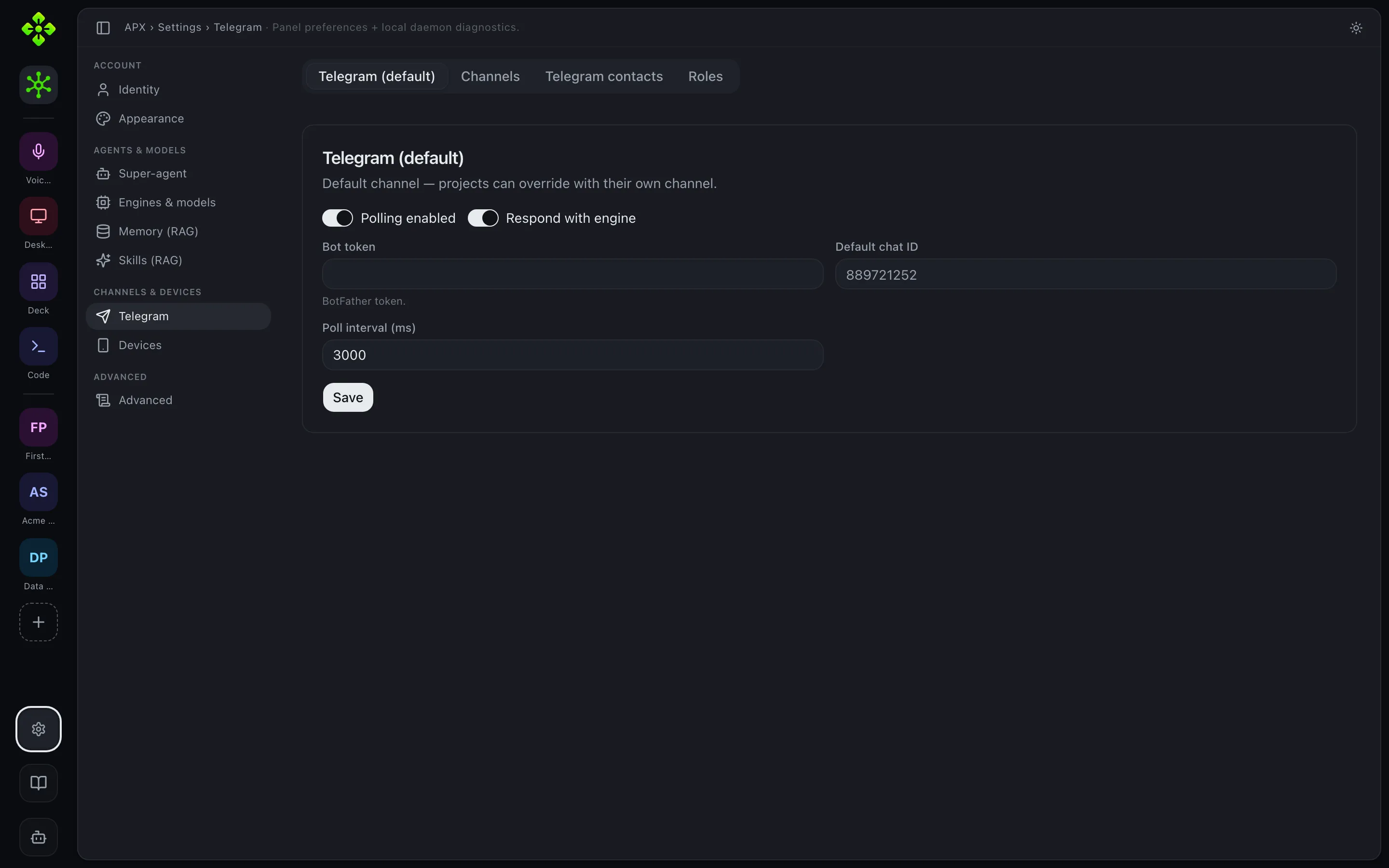The height and width of the screenshot is (868, 1389).
Task: Open the Voice microphone icon
Action: [x=39, y=151]
